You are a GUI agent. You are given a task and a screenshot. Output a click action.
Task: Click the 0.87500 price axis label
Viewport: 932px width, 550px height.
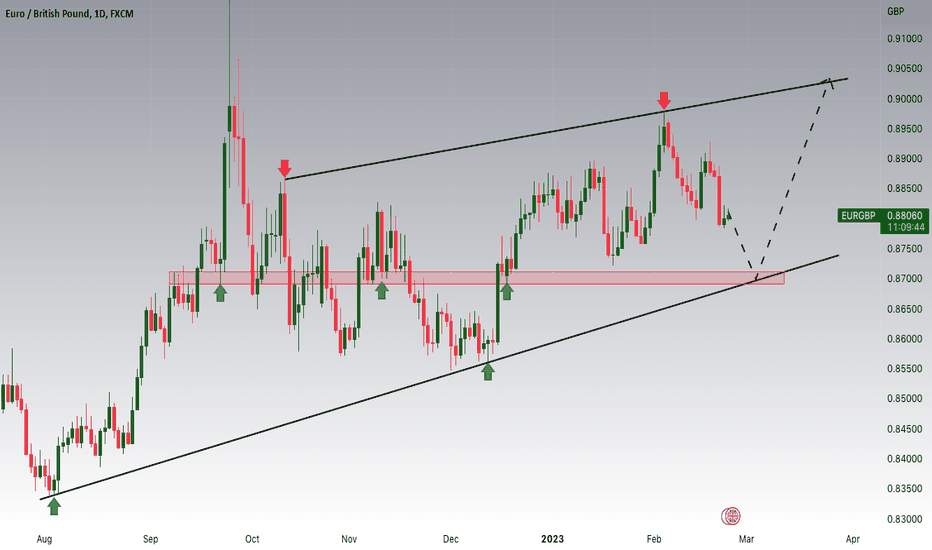[x=905, y=249]
